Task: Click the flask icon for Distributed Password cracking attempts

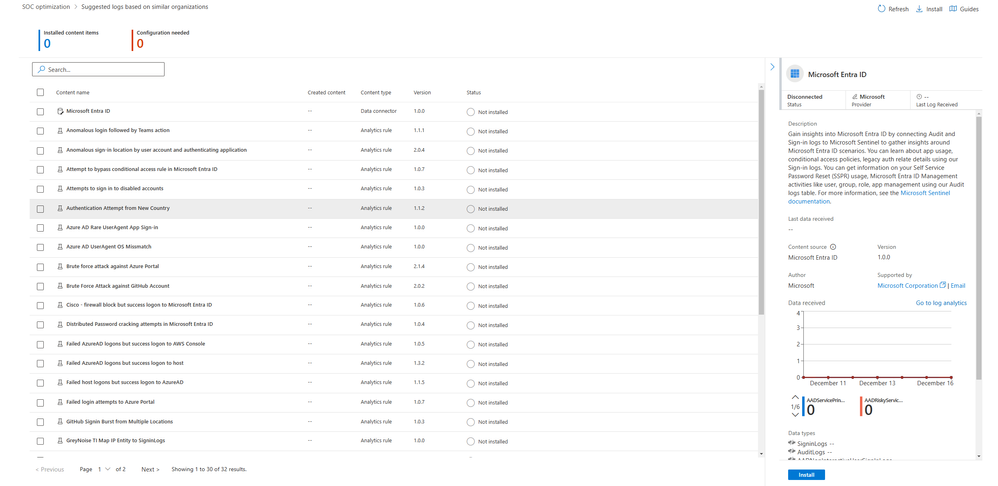Action: 60,324
